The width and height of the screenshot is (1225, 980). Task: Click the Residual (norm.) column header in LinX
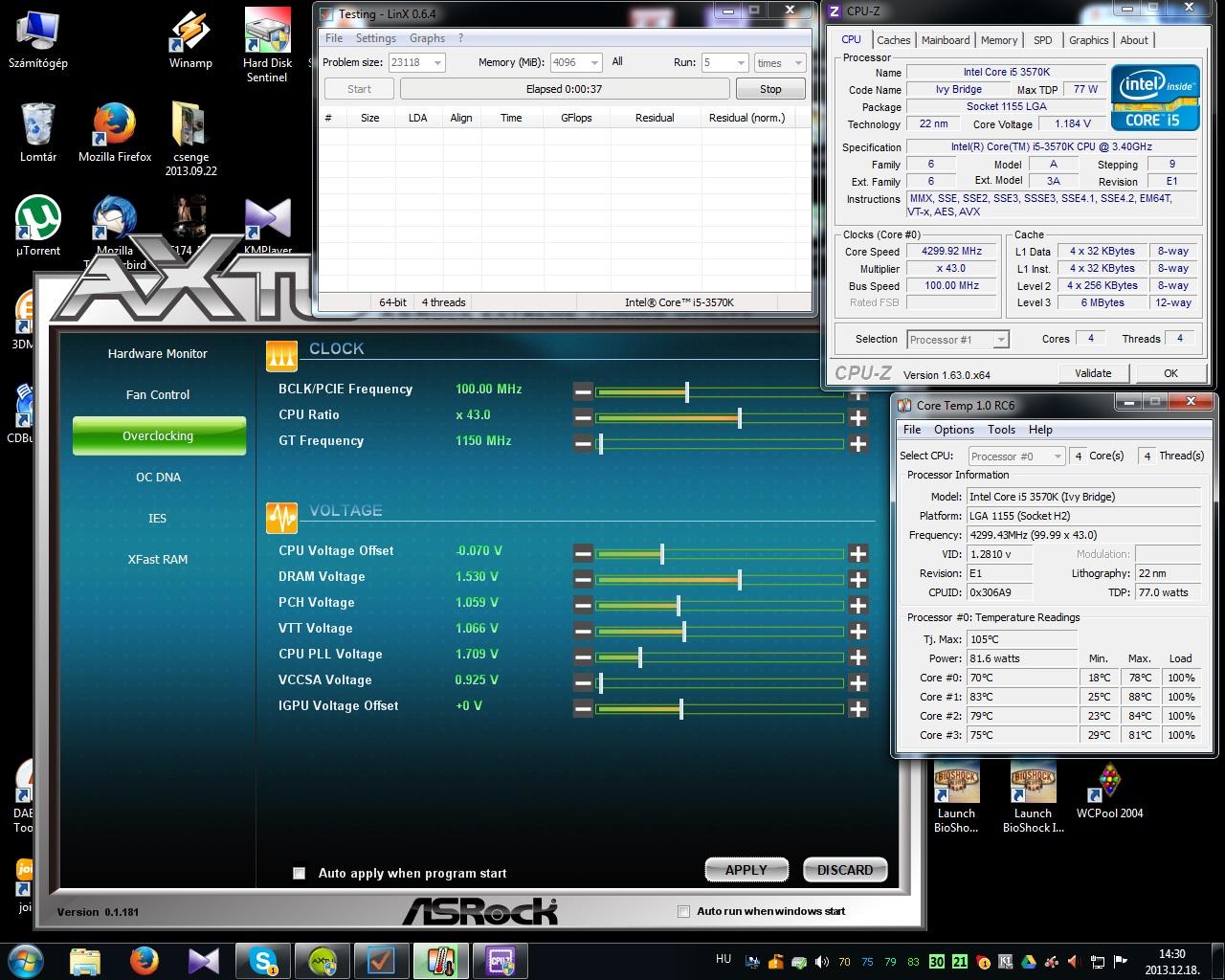click(746, 118)
